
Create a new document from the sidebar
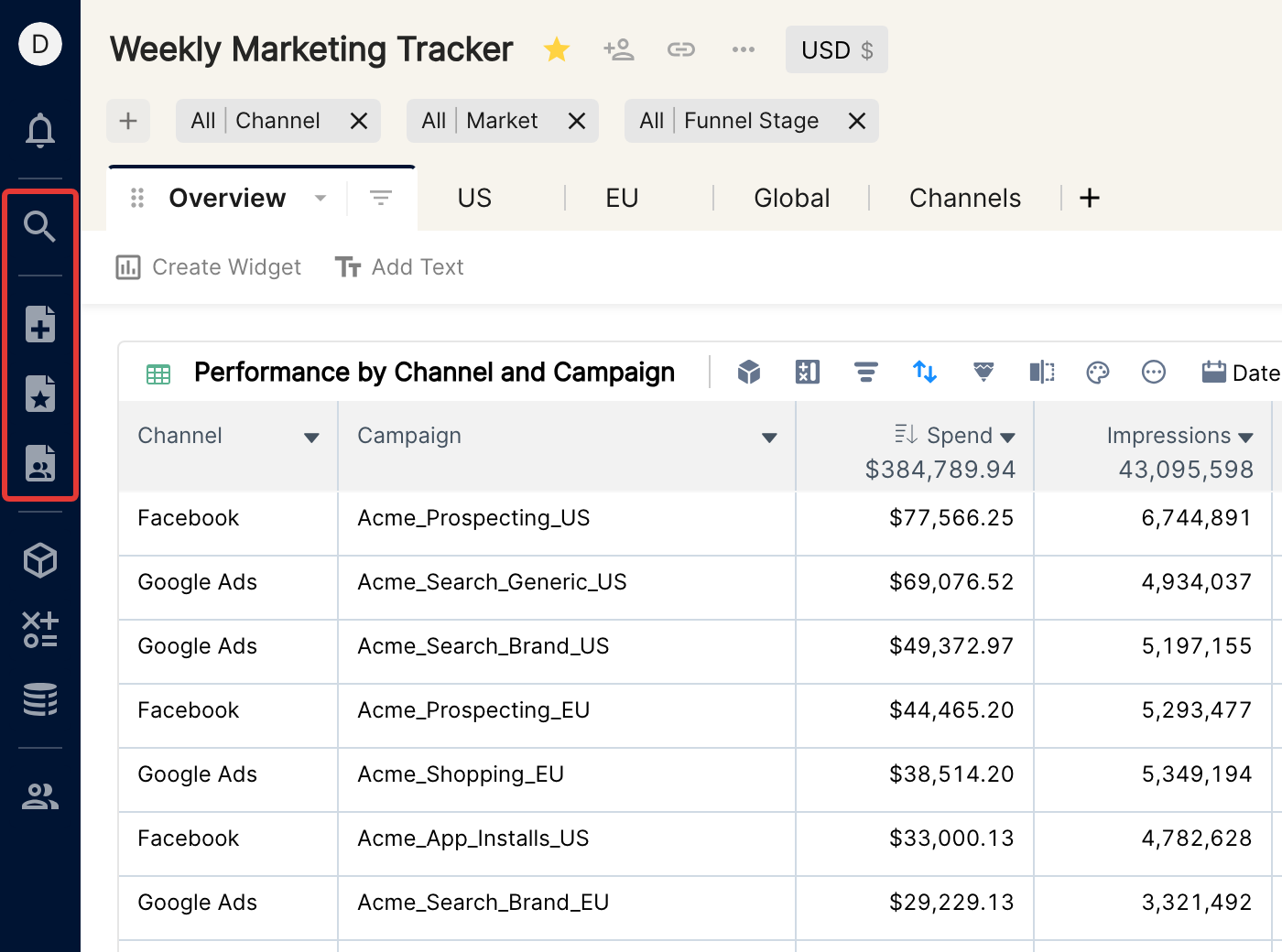40,324
